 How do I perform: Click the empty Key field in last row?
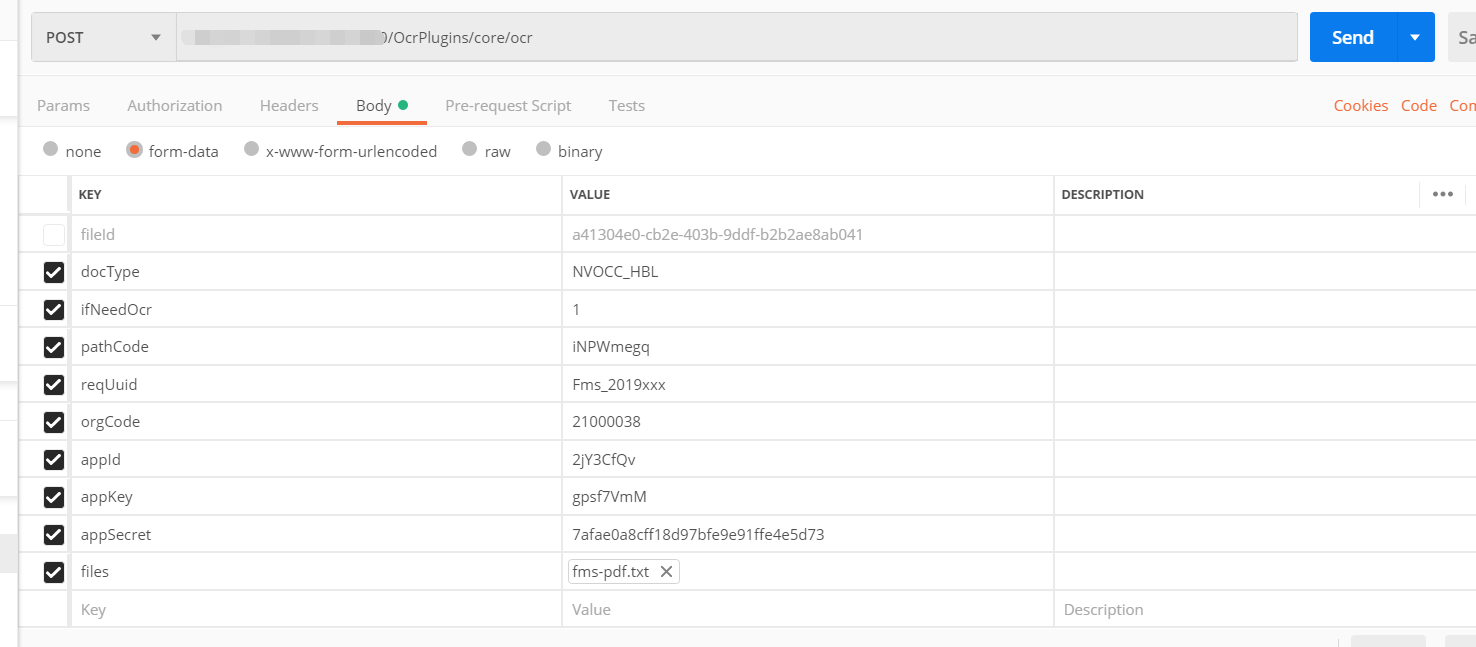pyautogui.click(x=300, y=610)
